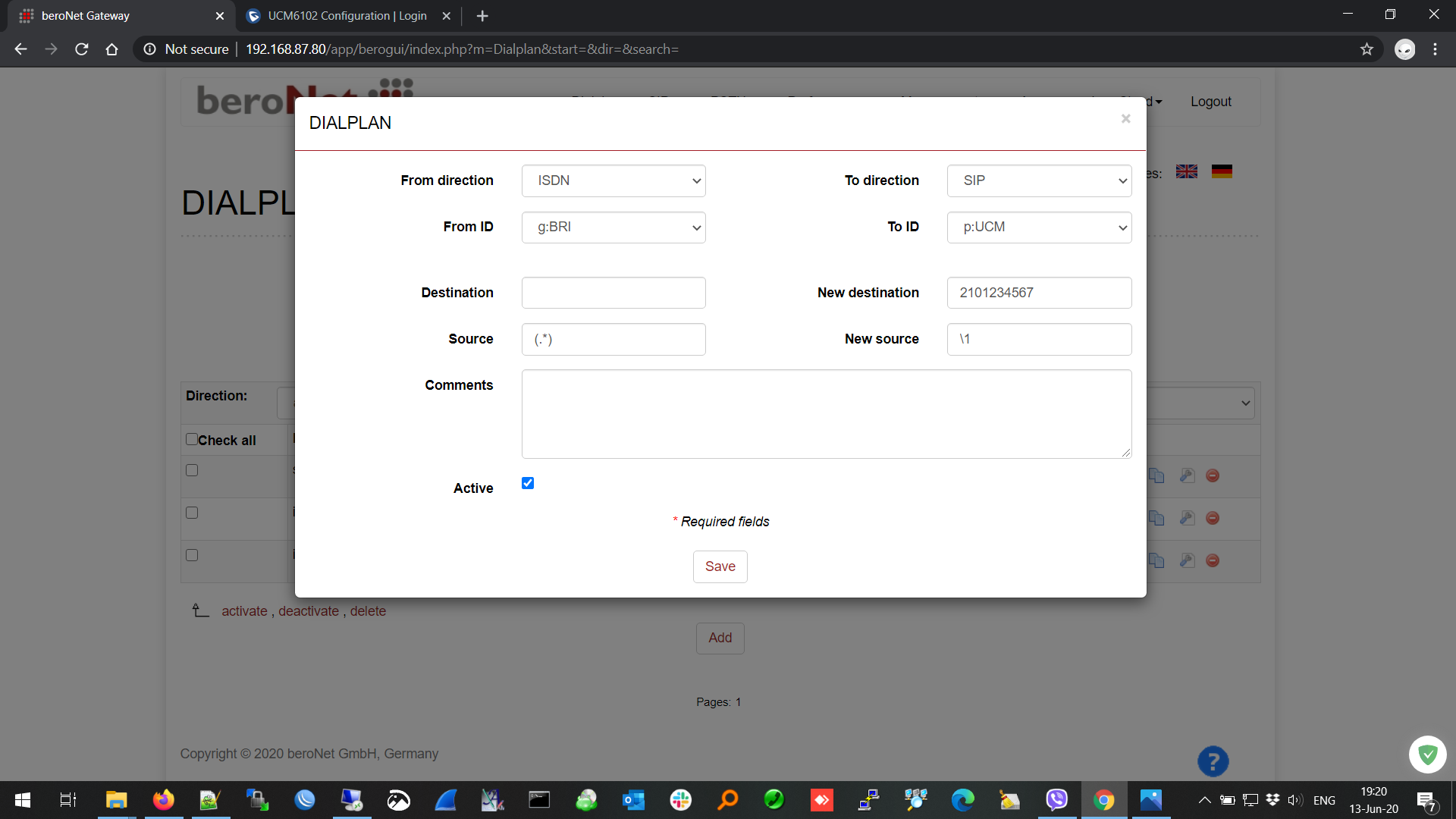
Task: Tick the first dialplan row checkbox
Action: click(192, 470)
